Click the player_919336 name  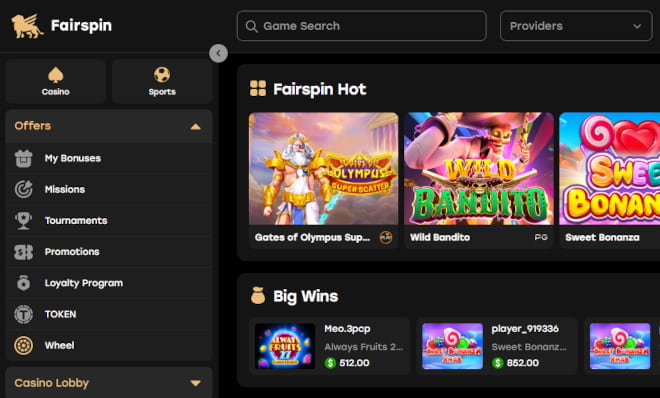pos(525,329)
